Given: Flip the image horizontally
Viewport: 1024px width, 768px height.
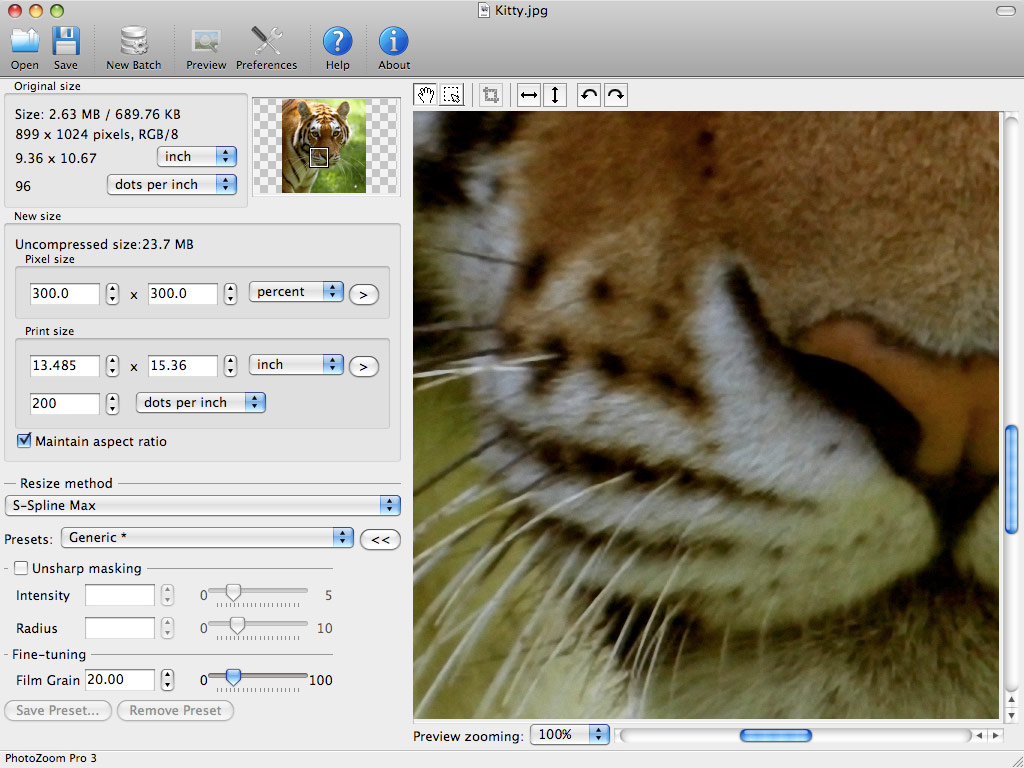Looking at the screenshot, I should tap(529, 95).
